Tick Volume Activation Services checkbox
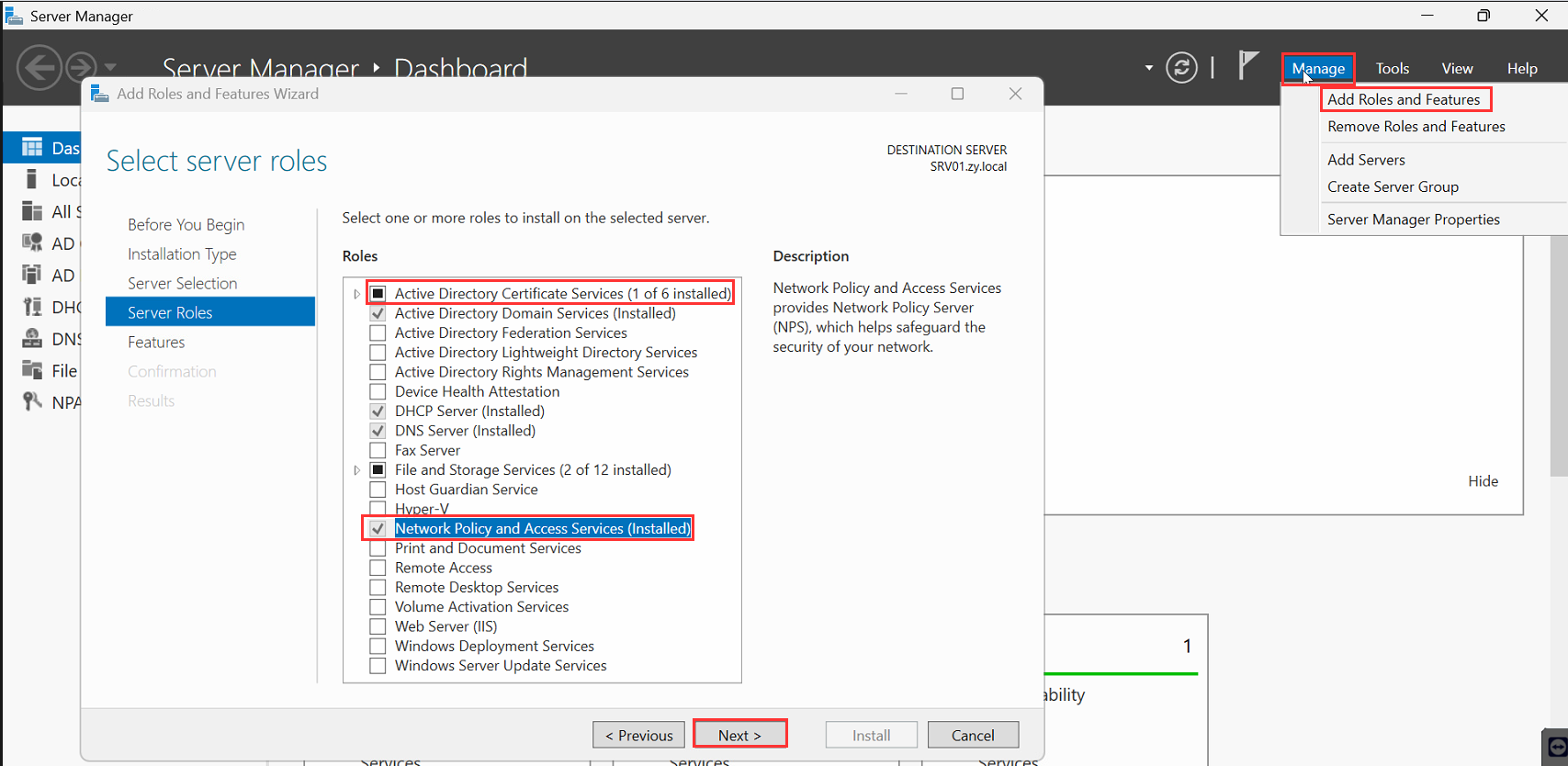This screenshot has width=1568, height=766. tap(378, 607)
